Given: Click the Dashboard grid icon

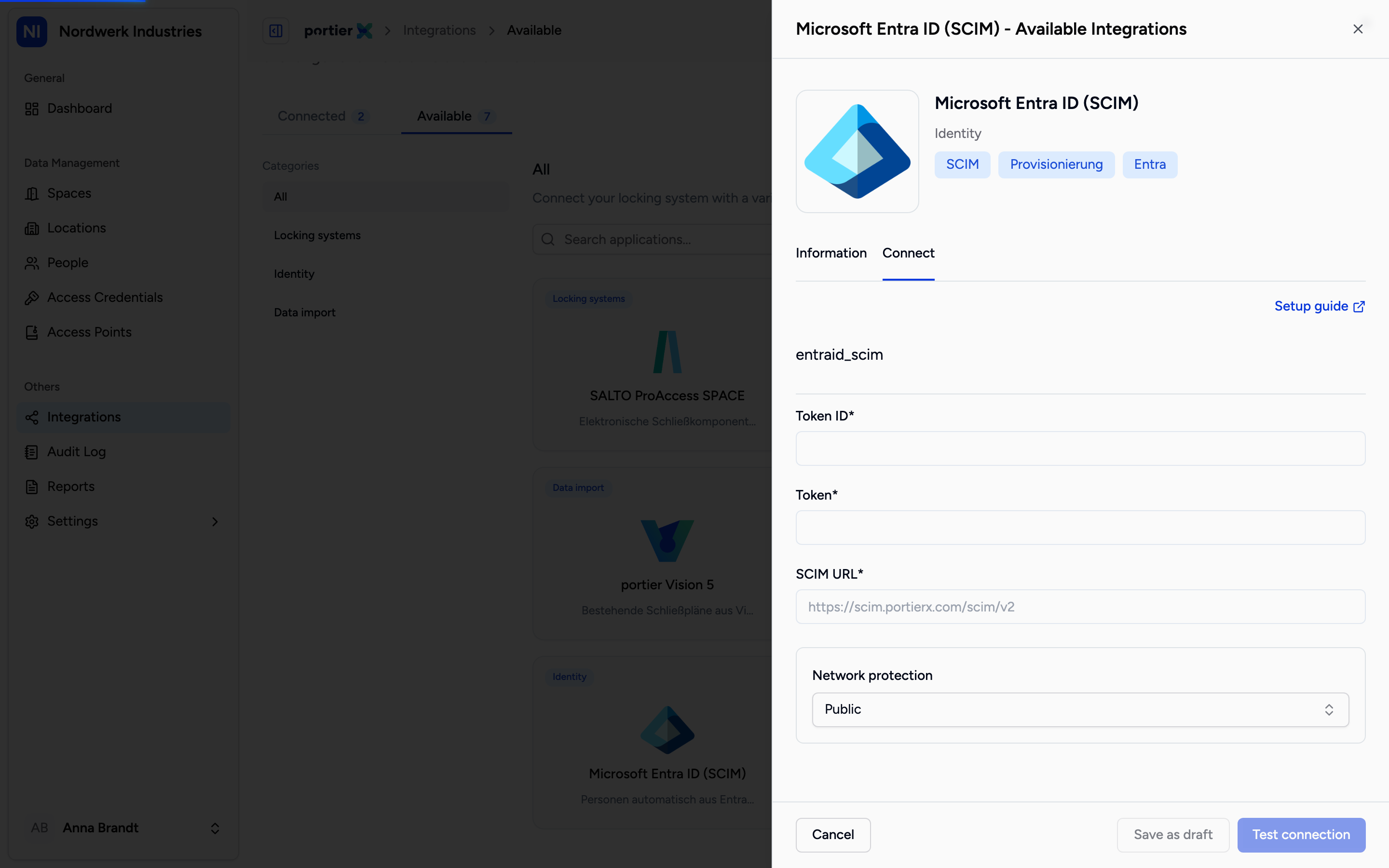Looking at the screenshot, I should 31,108.
